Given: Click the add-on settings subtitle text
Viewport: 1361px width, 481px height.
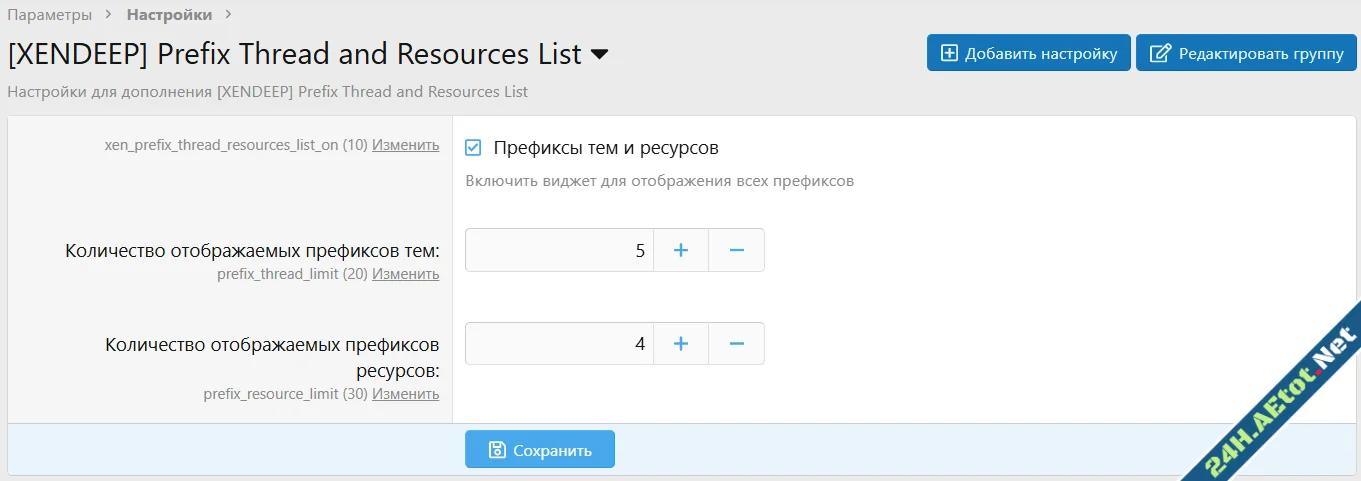Looking at the screenshot, I should click(x=268, y=92).
